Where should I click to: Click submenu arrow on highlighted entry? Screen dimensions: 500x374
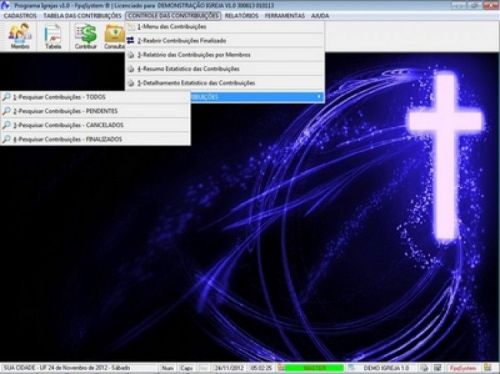[x=319, y=97]
